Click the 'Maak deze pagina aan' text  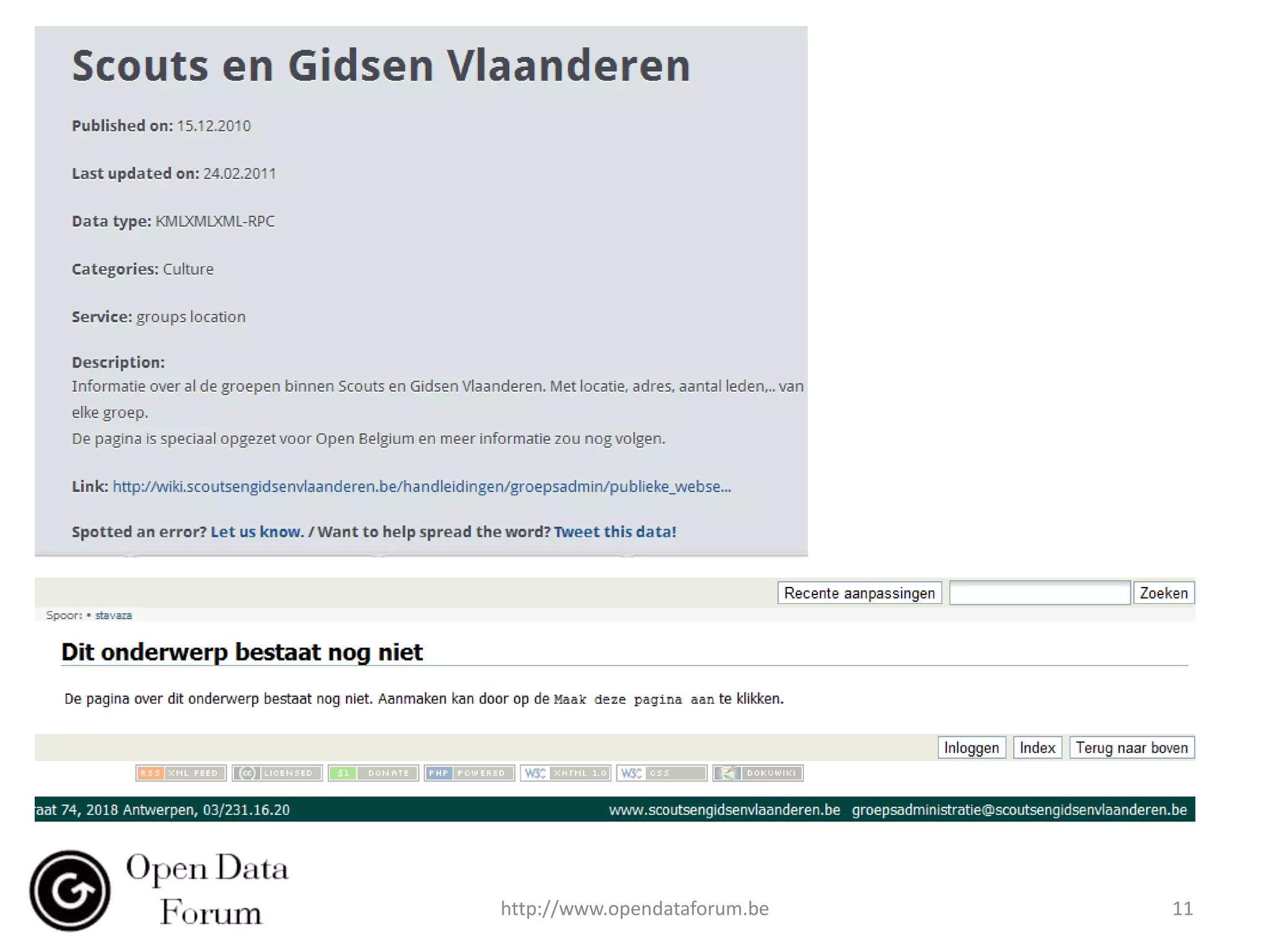[634, 699]
